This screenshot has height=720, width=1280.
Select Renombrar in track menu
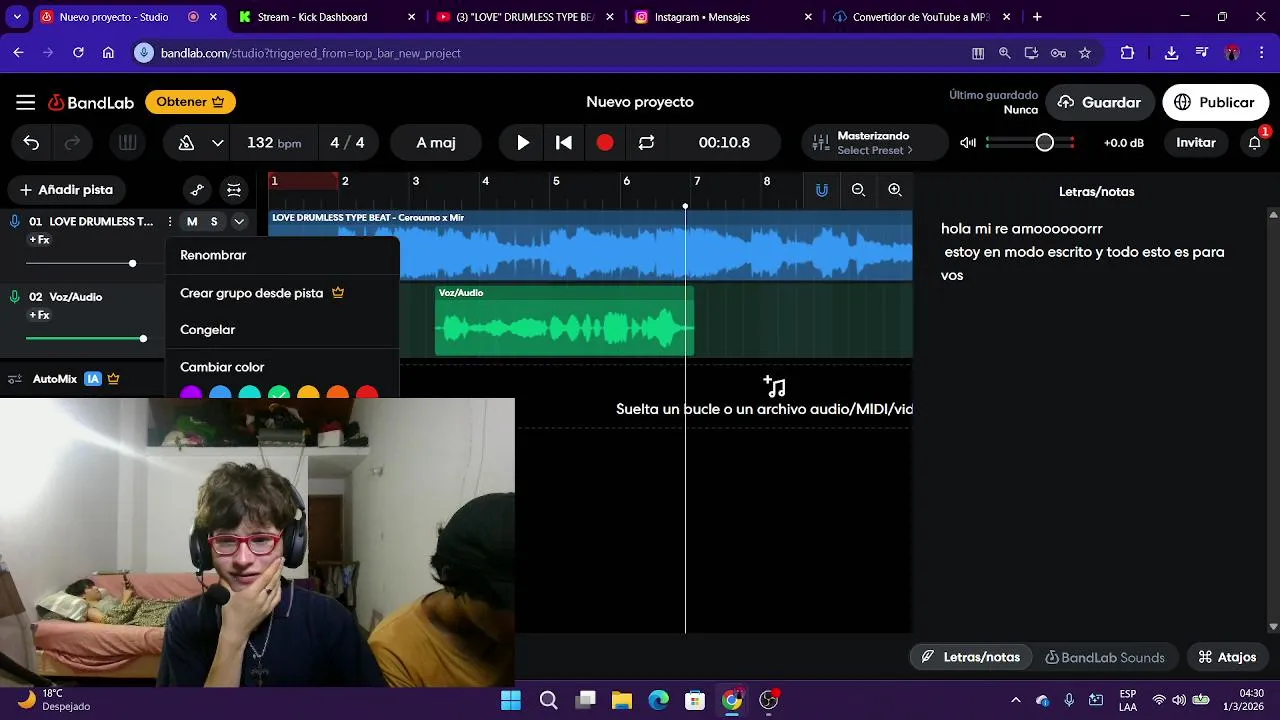(x=282, y=255)
